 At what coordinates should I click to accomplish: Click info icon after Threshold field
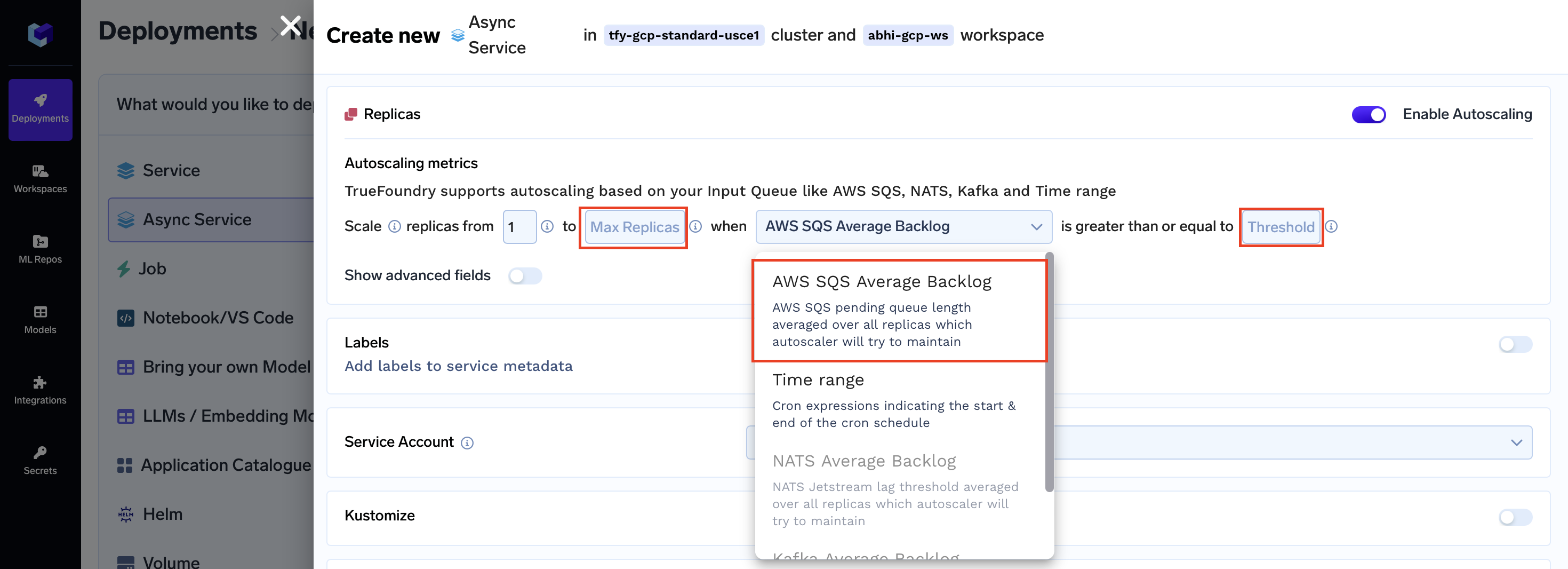[1331, 227]
